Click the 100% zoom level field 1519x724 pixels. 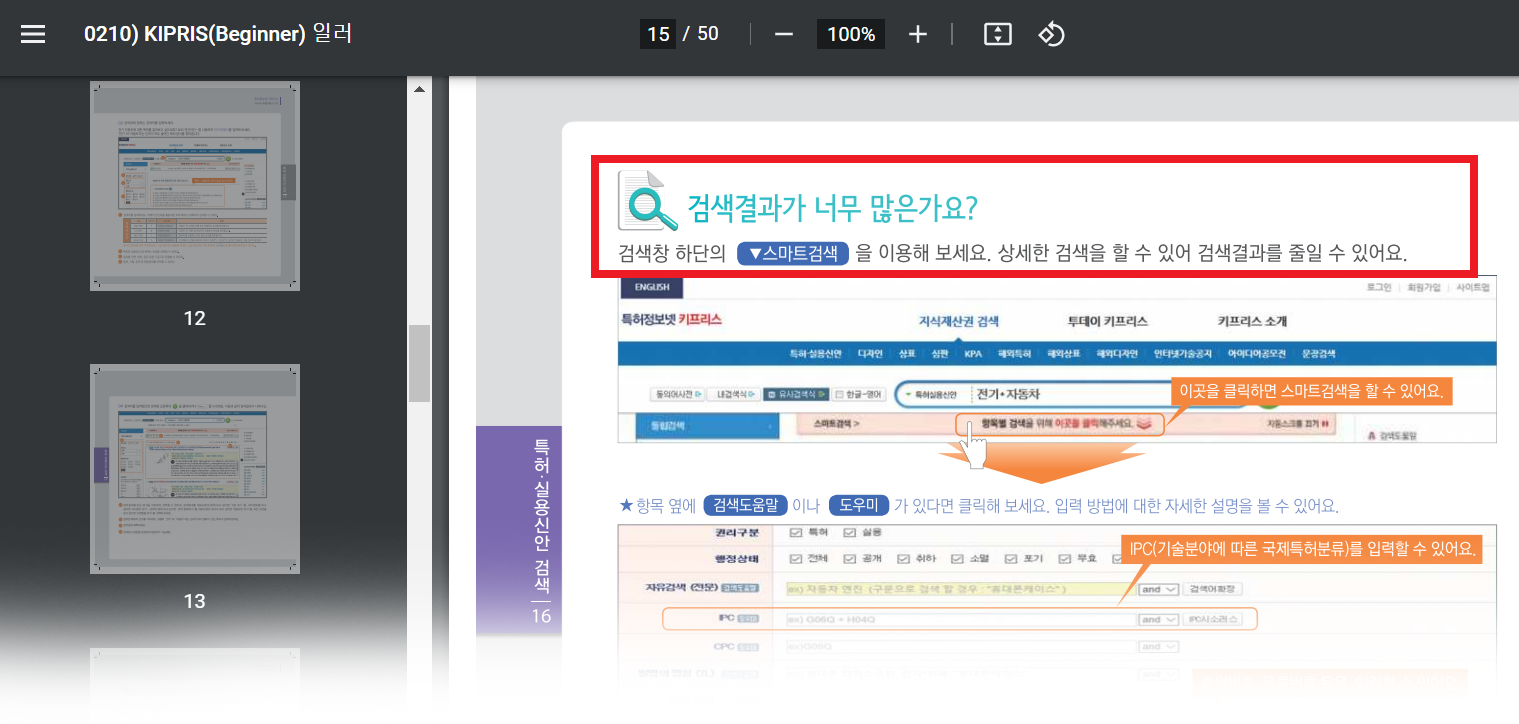(851, 34)
